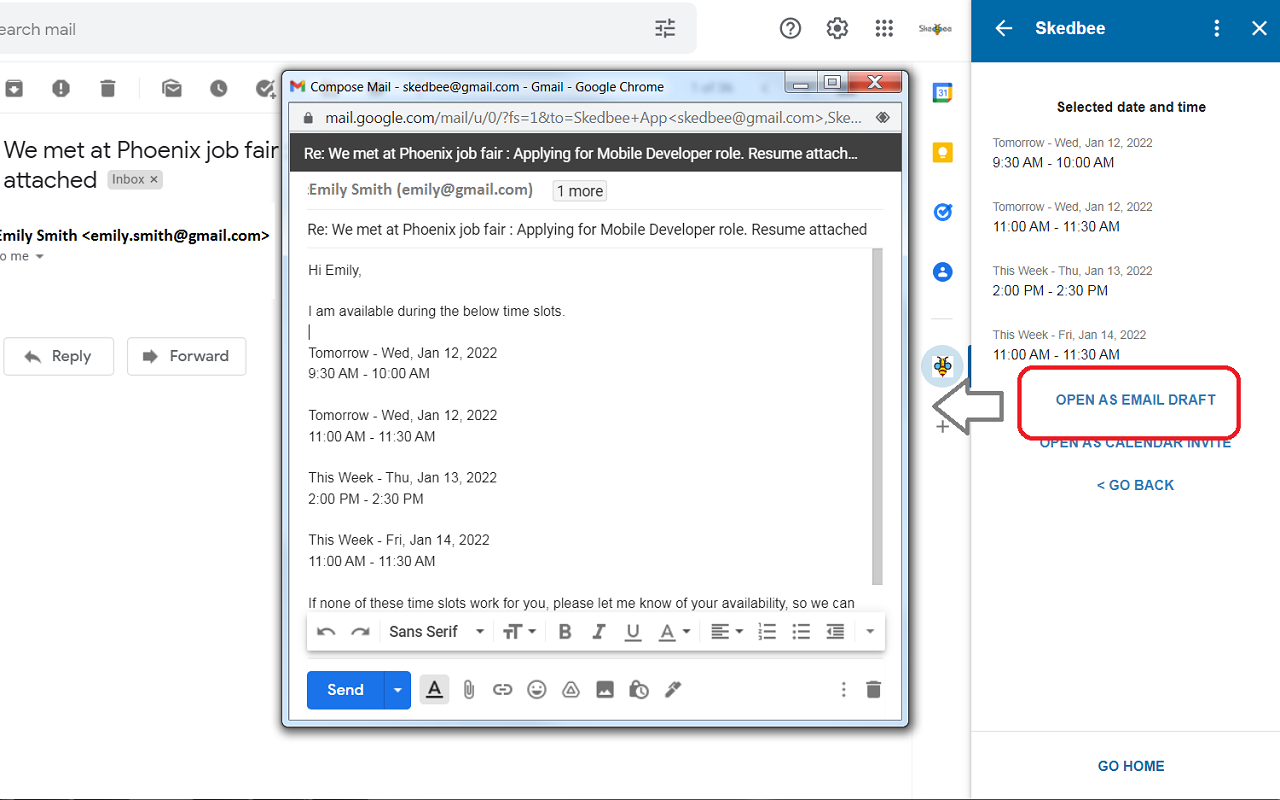This screenshot has height=800, width=1280.
Task: Open the font size dropdown
Action: pos(519,632)
